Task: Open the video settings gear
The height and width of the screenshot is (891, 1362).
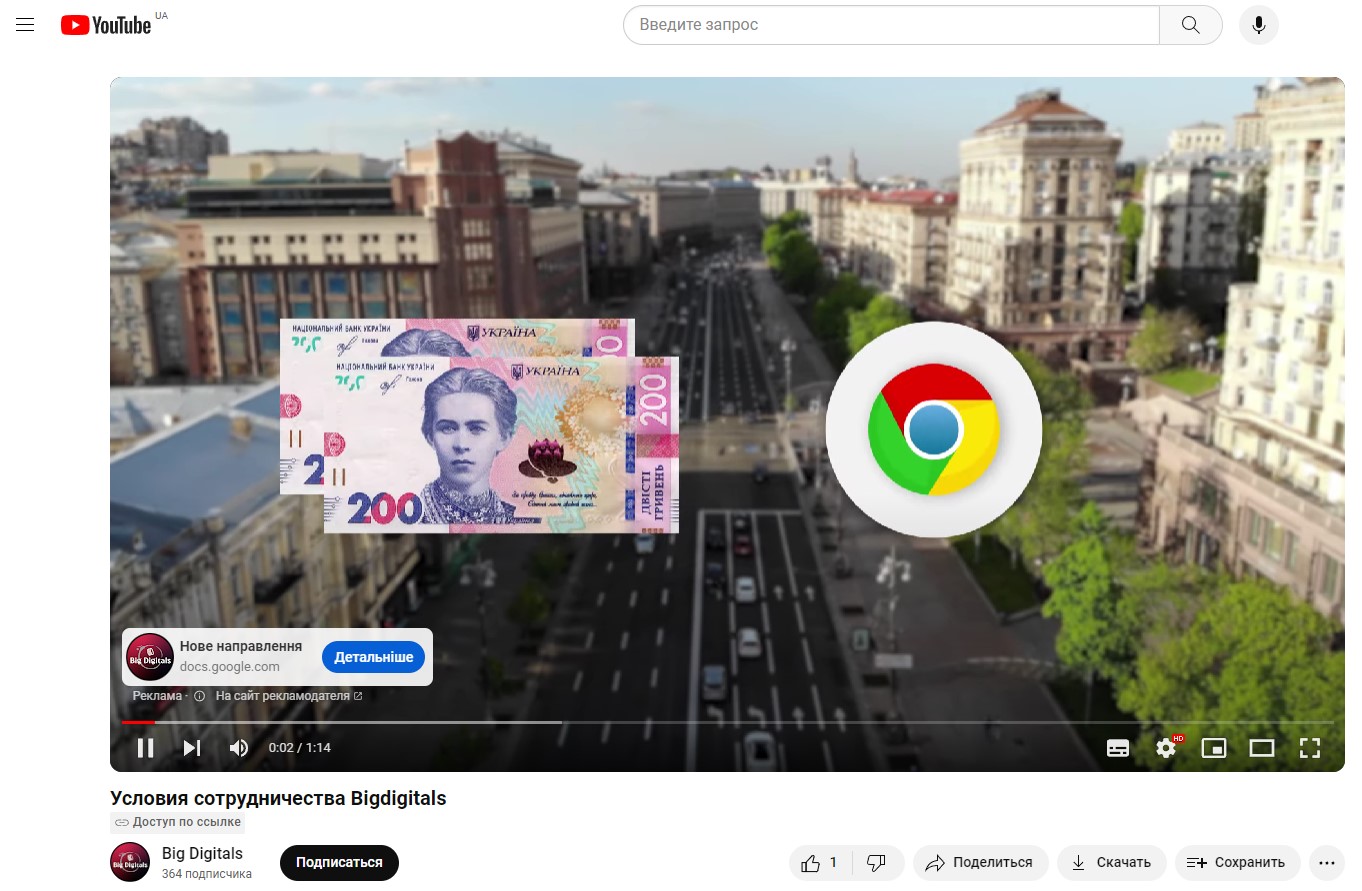Action: pyautogui.click(x=1166, y=748)
